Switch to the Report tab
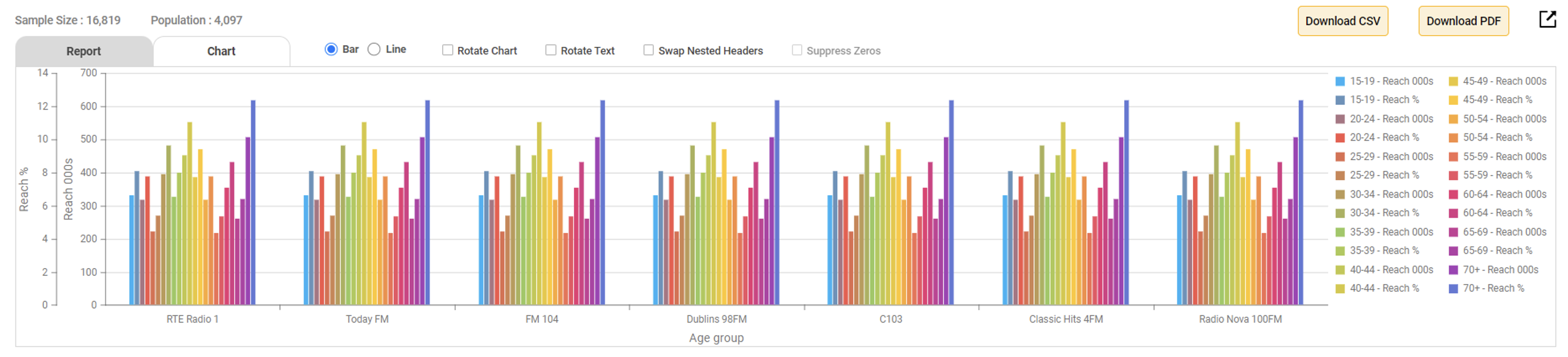This screenshot has width=1568, height=357. pos(84,51)
